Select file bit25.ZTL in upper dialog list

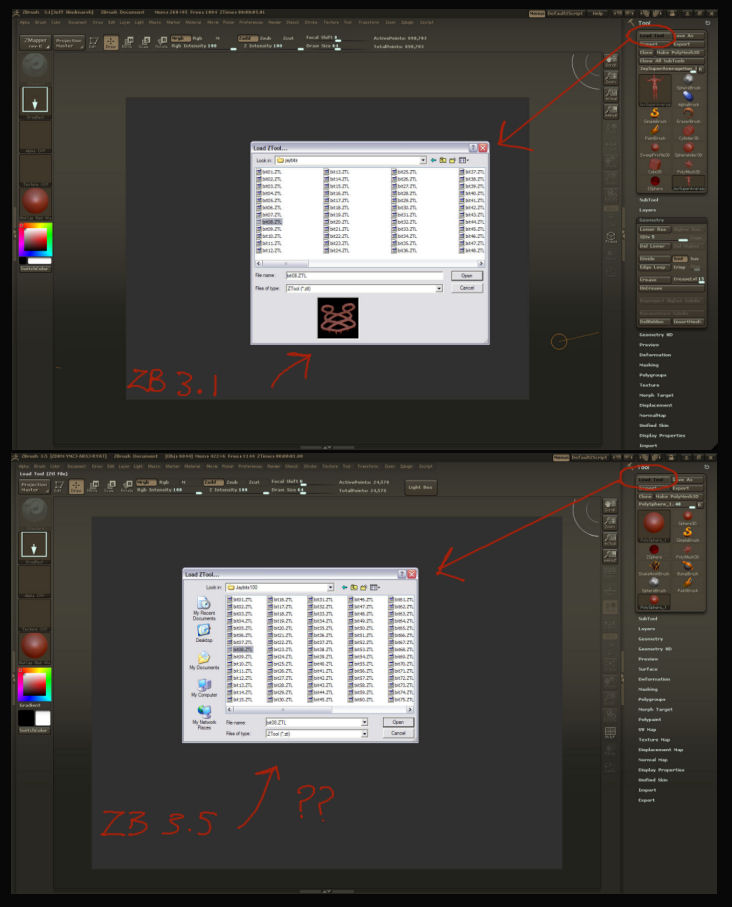[404, 172]
